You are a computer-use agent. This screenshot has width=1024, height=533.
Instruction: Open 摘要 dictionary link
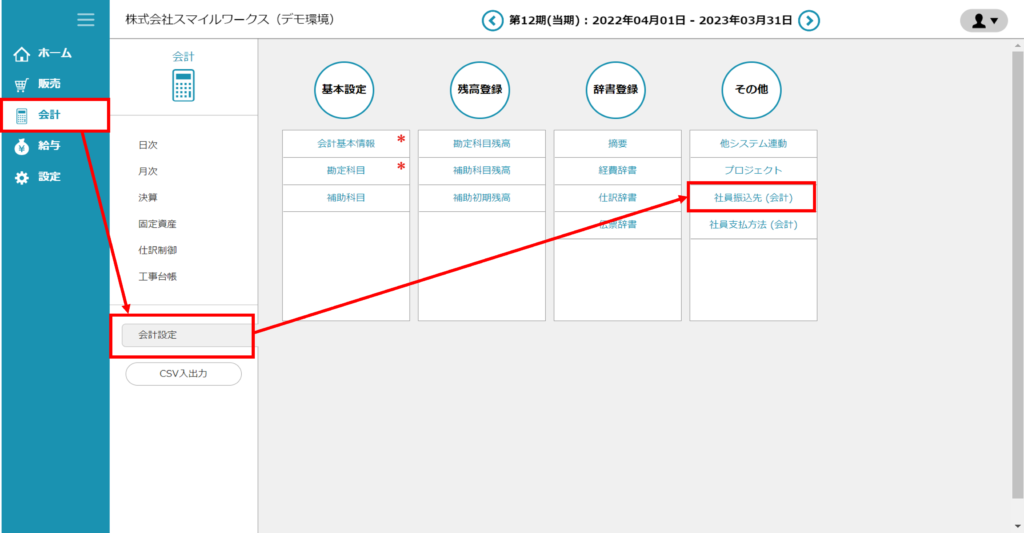click(618, 144)
